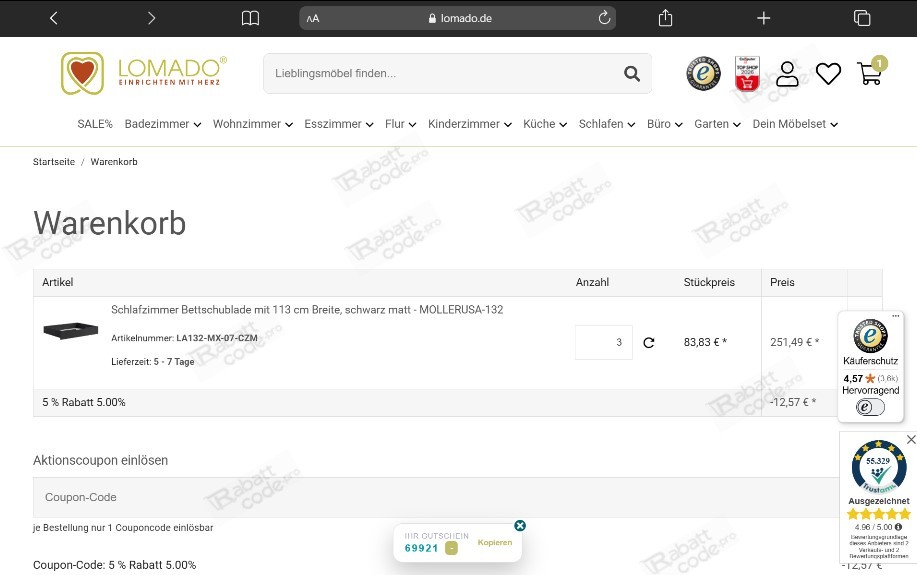
Task: Go to the Startseite breadcrumb link
Action: (54, 162)
